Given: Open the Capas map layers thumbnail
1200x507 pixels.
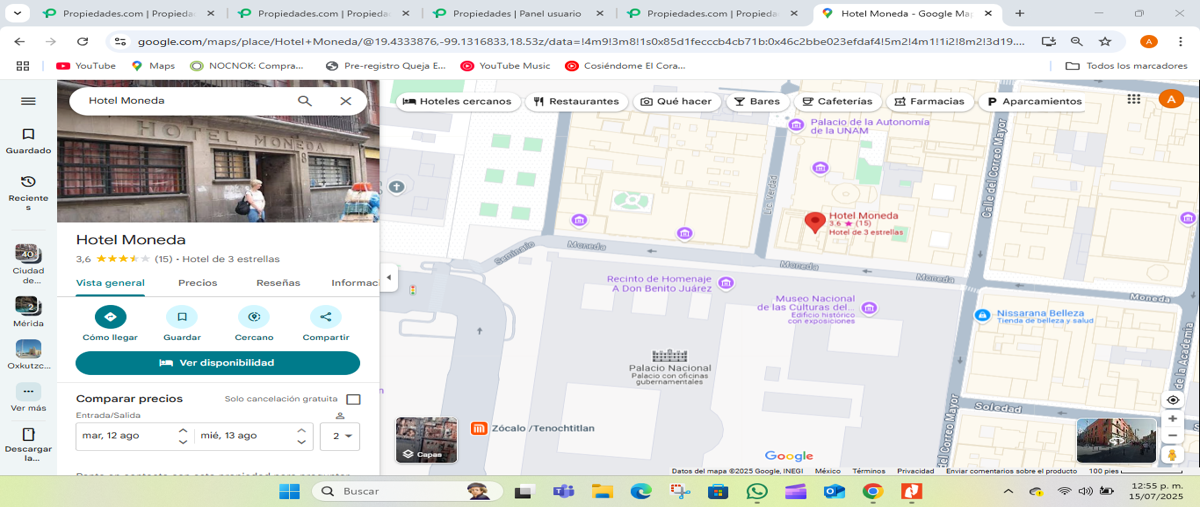Looking at the screenshot, I should [x=427, y=440].
